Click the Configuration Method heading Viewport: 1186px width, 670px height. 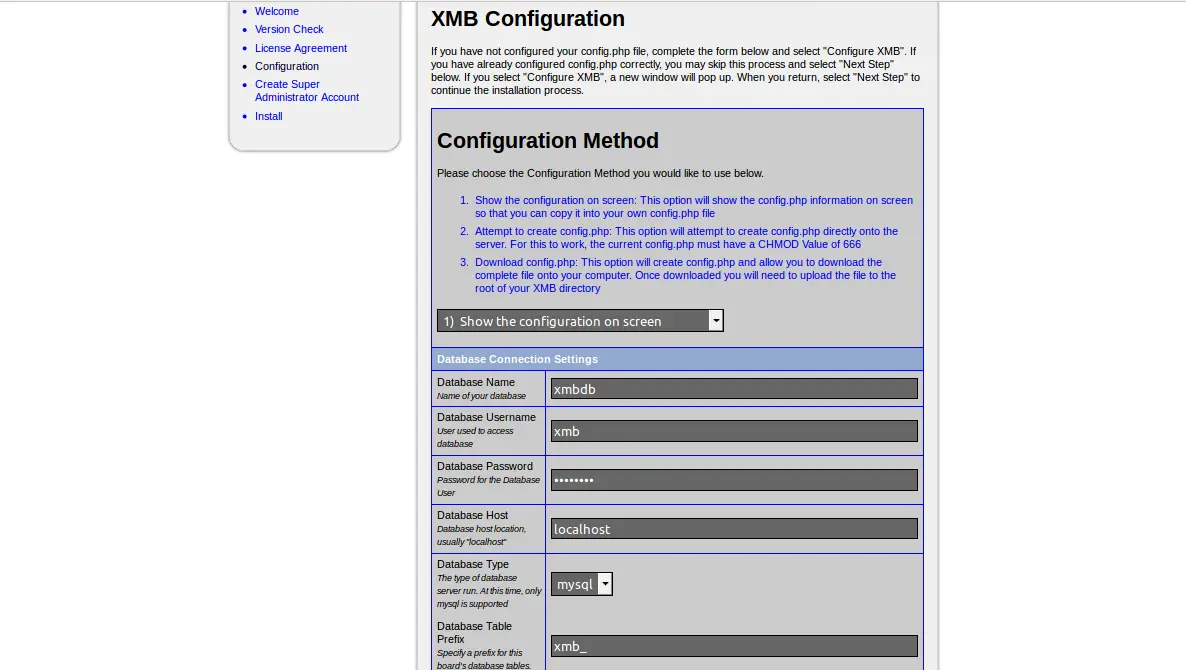coord(548,141)
